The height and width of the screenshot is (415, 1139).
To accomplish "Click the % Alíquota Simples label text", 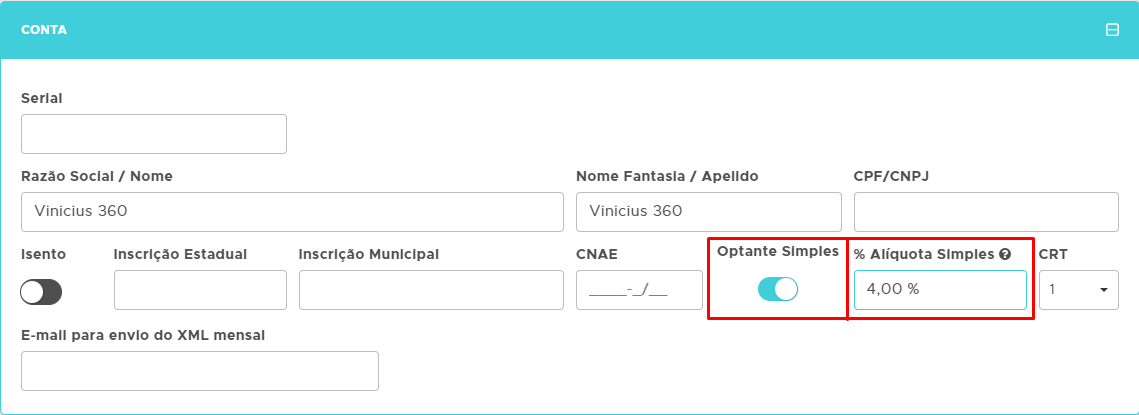I will coord(923,254).
